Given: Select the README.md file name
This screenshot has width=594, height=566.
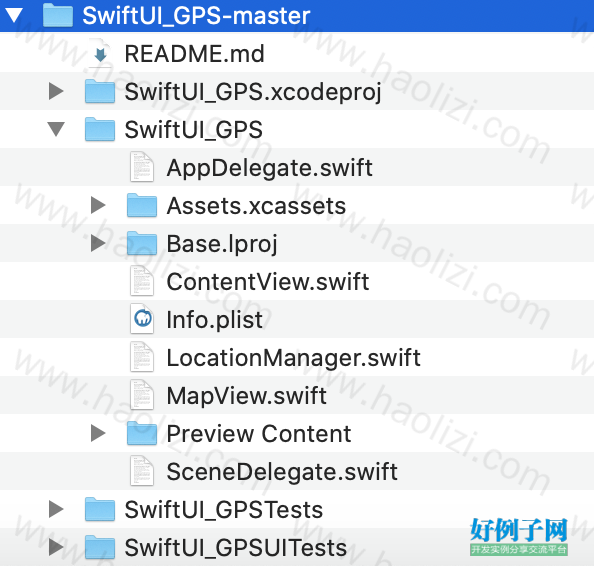Looking at the screenshot, I should pyautogui.click(x=194, y=54).
